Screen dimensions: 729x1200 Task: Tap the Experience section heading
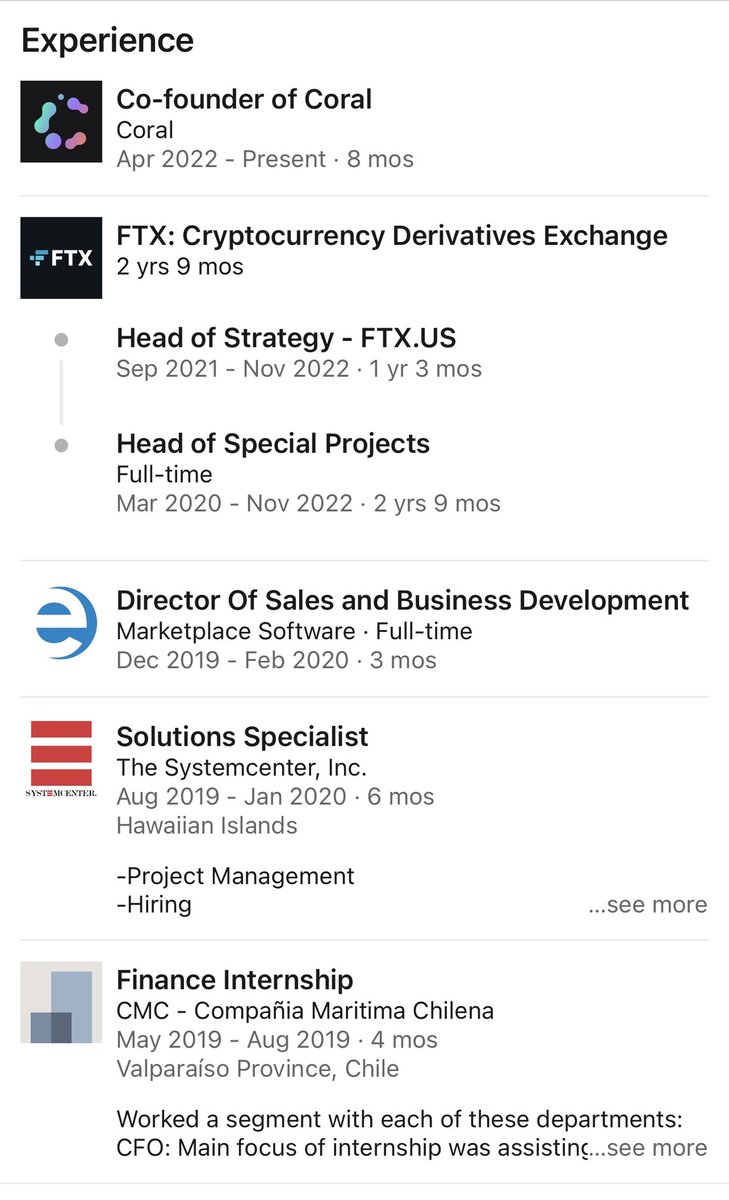107,40
